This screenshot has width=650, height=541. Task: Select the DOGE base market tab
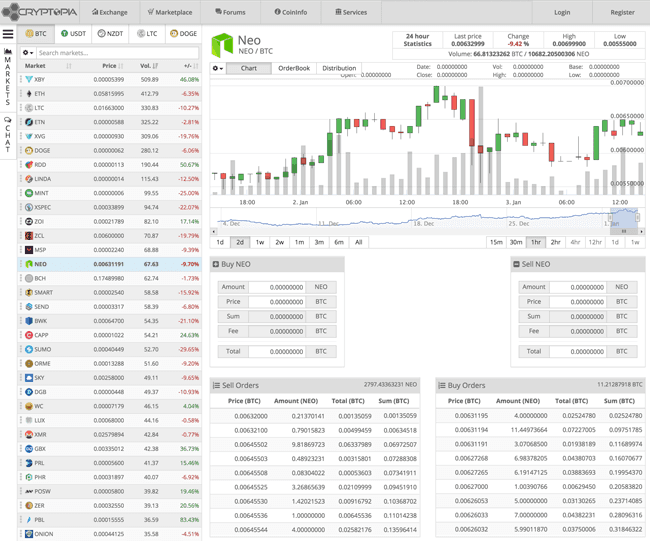pyautogui.click(x=184, y=34)
